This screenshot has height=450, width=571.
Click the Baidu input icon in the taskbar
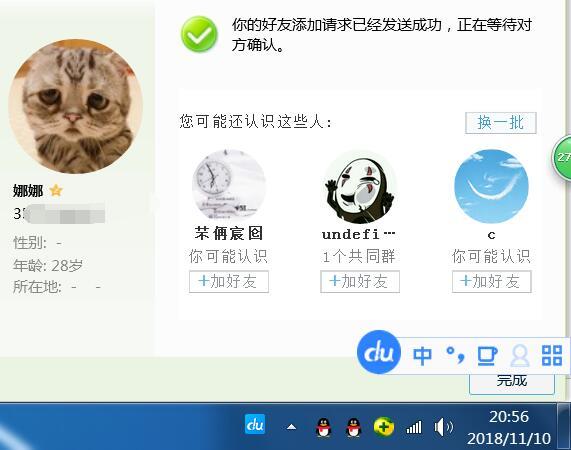(255, 425)
